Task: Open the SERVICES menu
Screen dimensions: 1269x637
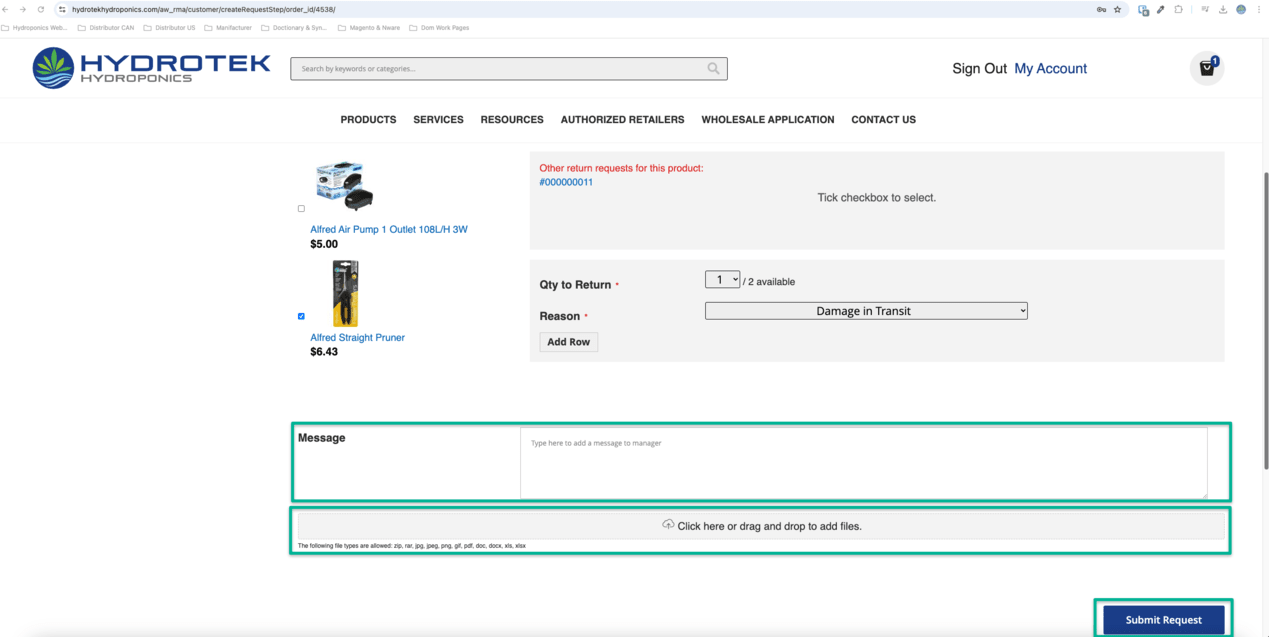Action: (438, 119)
